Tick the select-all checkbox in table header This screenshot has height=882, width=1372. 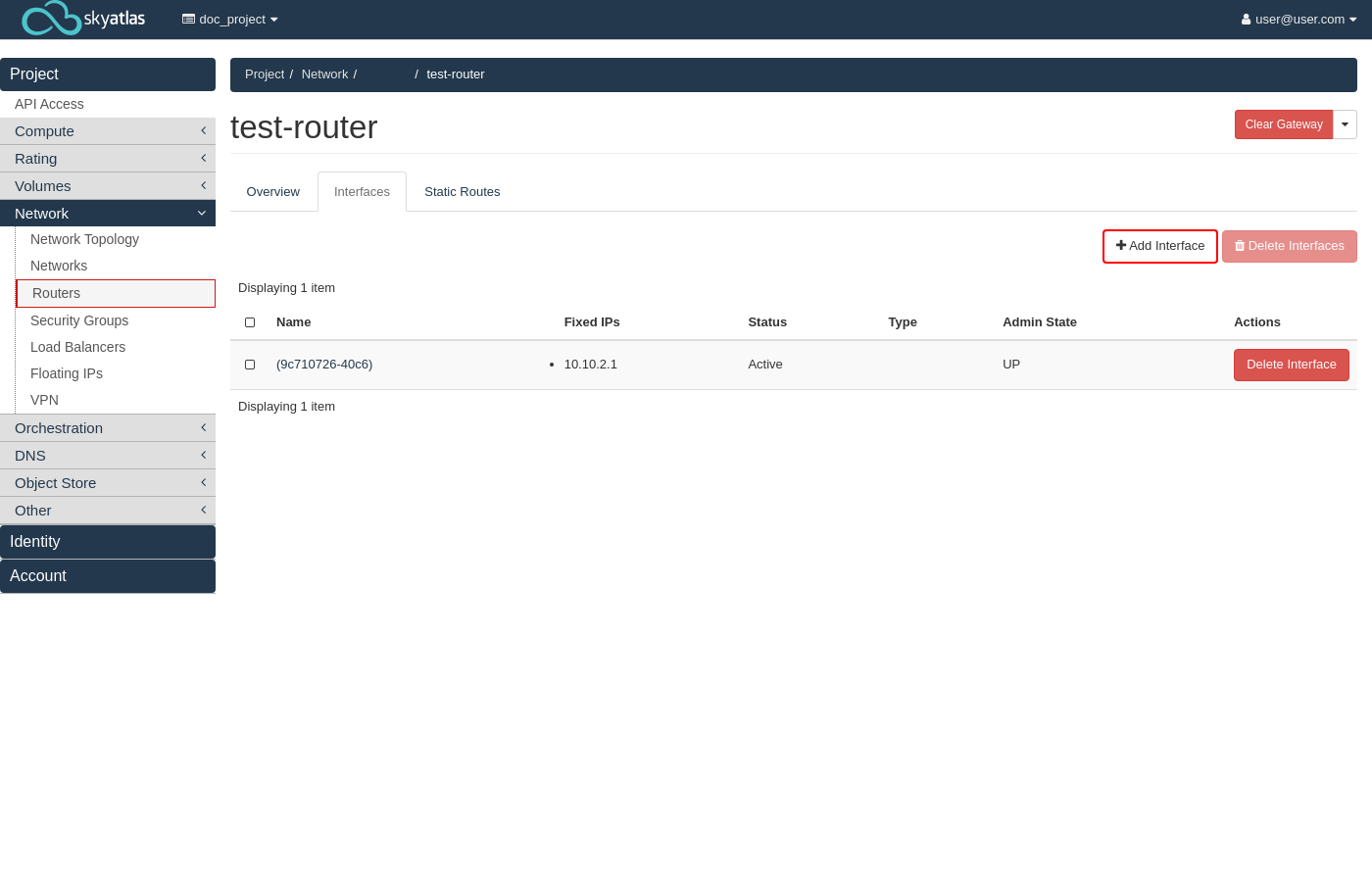[250, 322]
